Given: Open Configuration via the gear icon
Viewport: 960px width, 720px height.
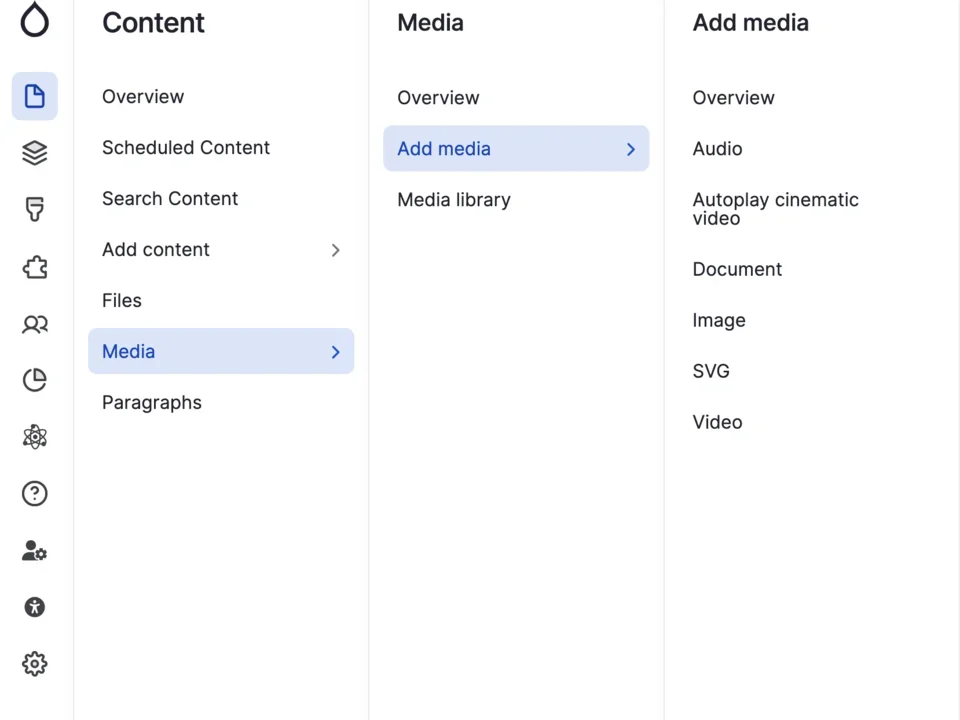Looking at the screenshot, I should coord(35,663).
